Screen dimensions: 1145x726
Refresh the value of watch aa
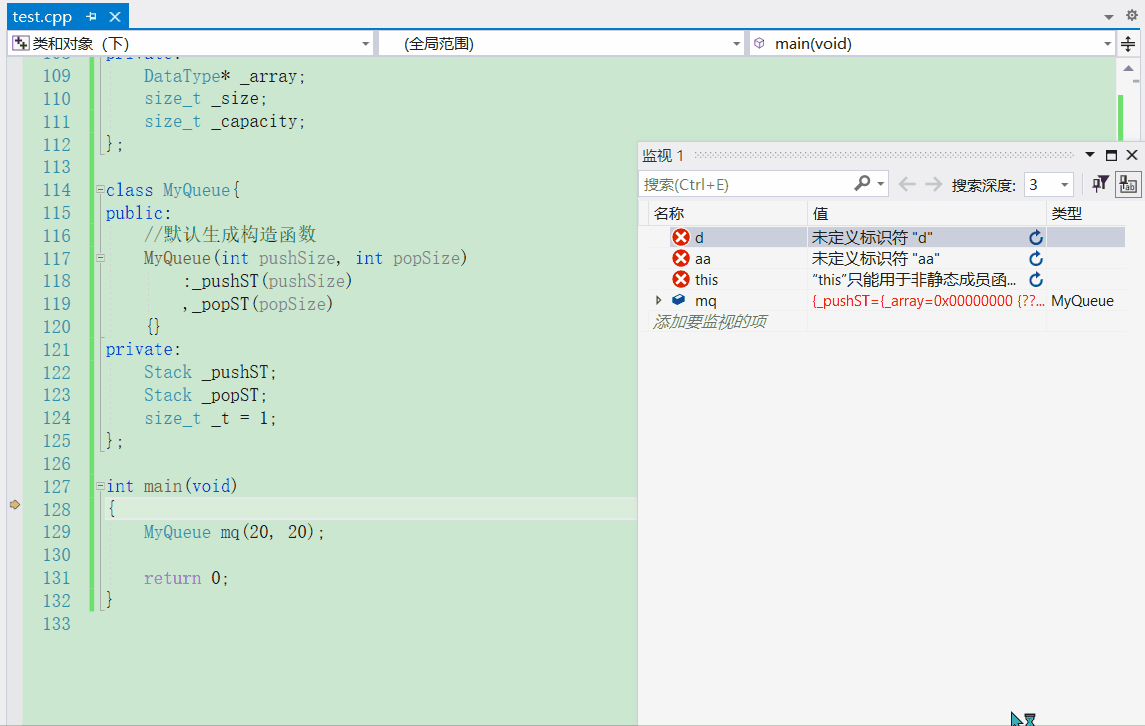1035,259
